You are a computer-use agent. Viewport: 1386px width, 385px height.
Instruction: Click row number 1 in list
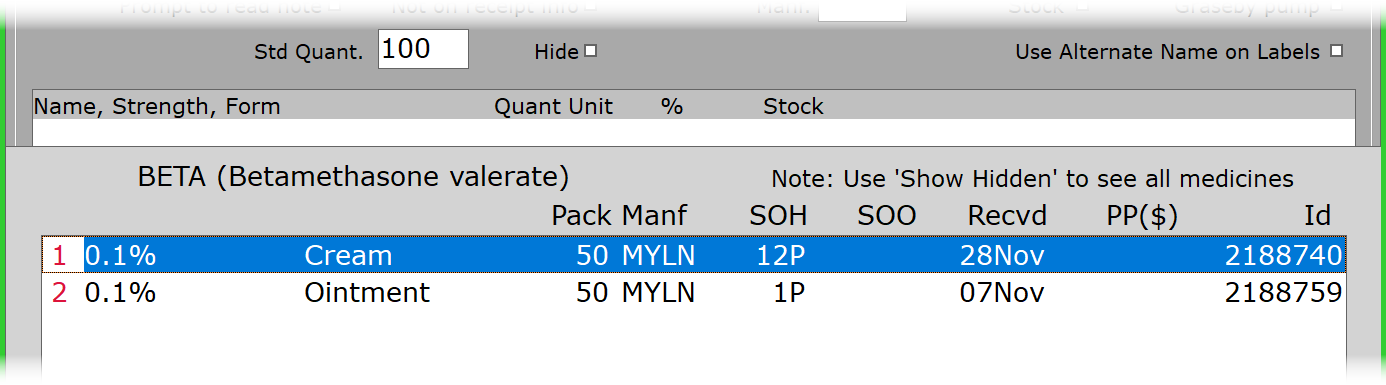click(59, 256)
